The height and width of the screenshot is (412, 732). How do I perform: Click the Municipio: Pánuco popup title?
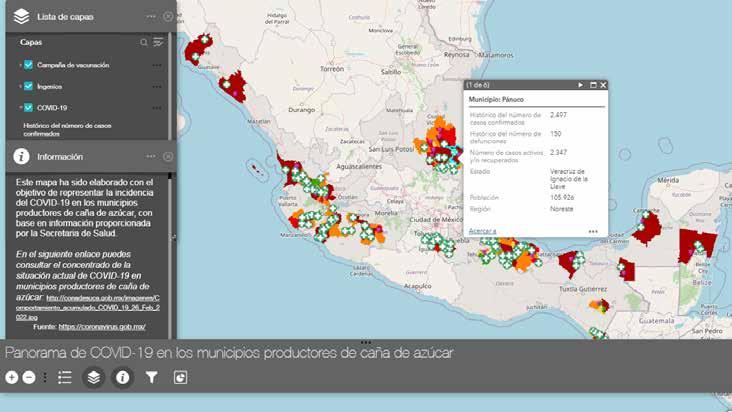click(x=496, y=99)
